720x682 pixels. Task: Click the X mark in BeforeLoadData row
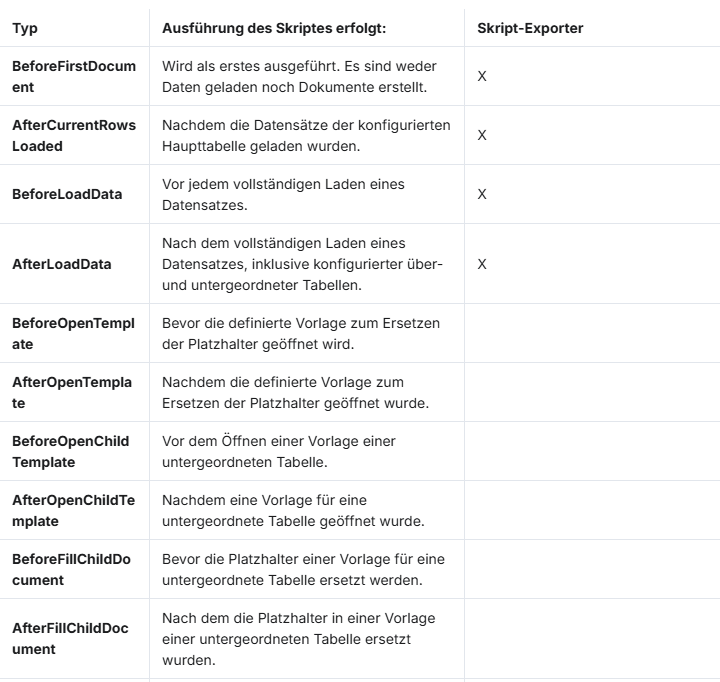[x=482, y=194]
